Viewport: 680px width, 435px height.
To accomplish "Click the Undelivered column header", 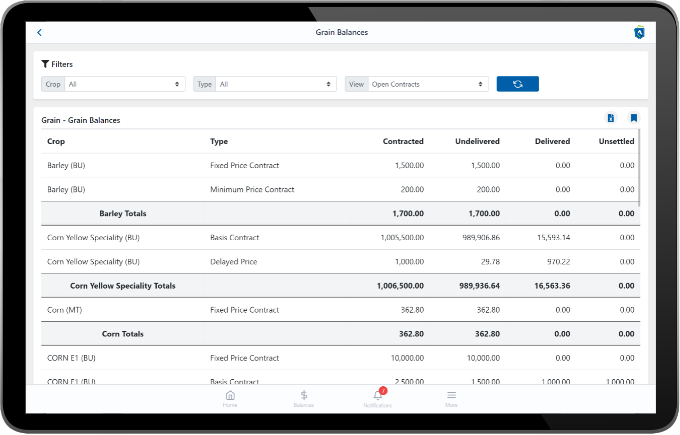I will tap(477, 141).
